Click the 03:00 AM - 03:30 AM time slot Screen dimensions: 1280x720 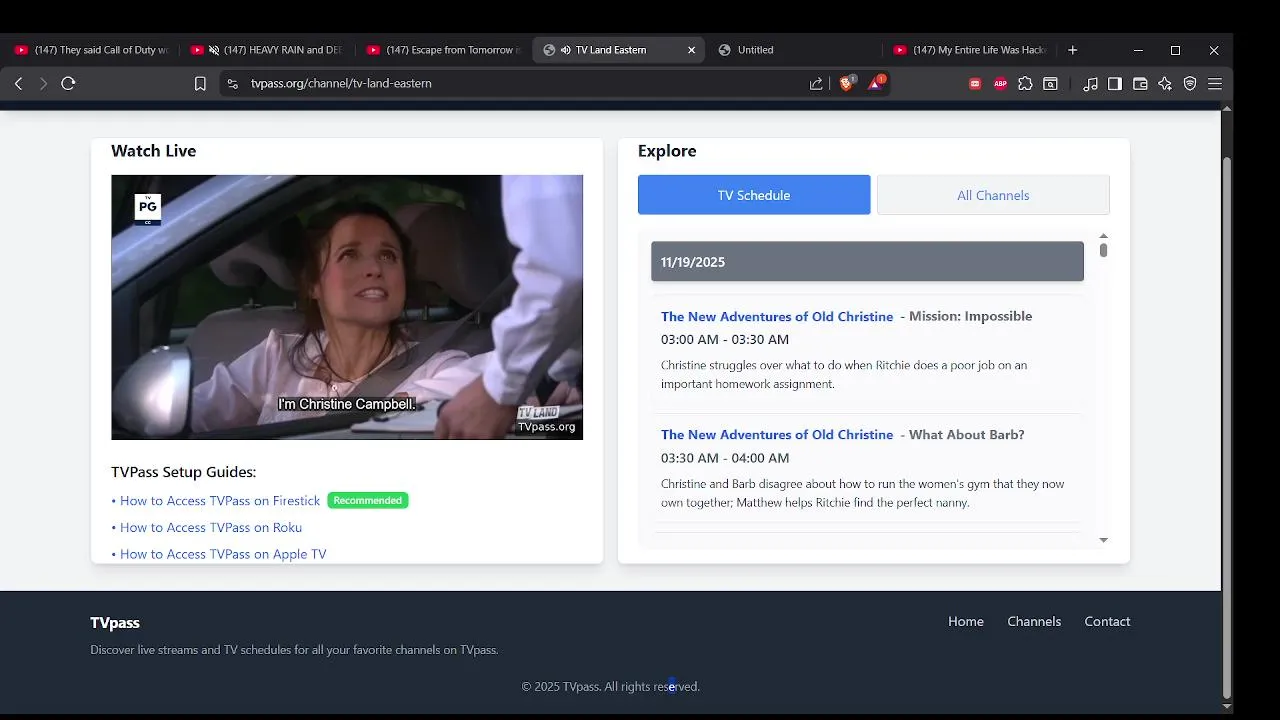coord(725,340)
